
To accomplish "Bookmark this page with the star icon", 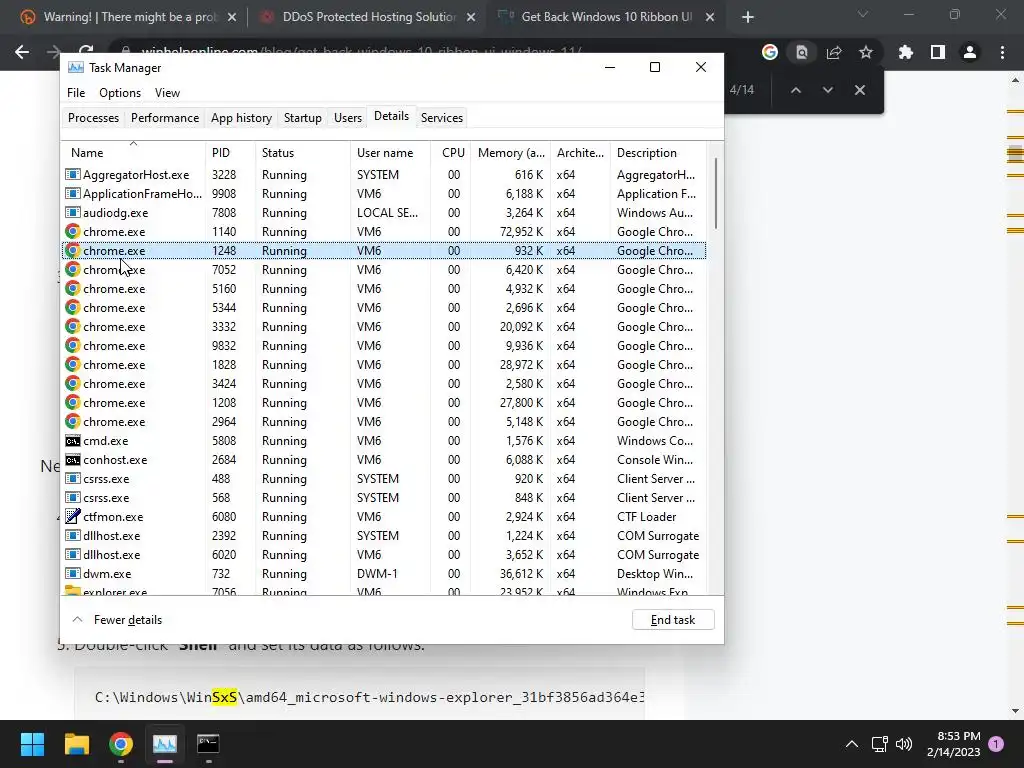I will tap(866, 52).
